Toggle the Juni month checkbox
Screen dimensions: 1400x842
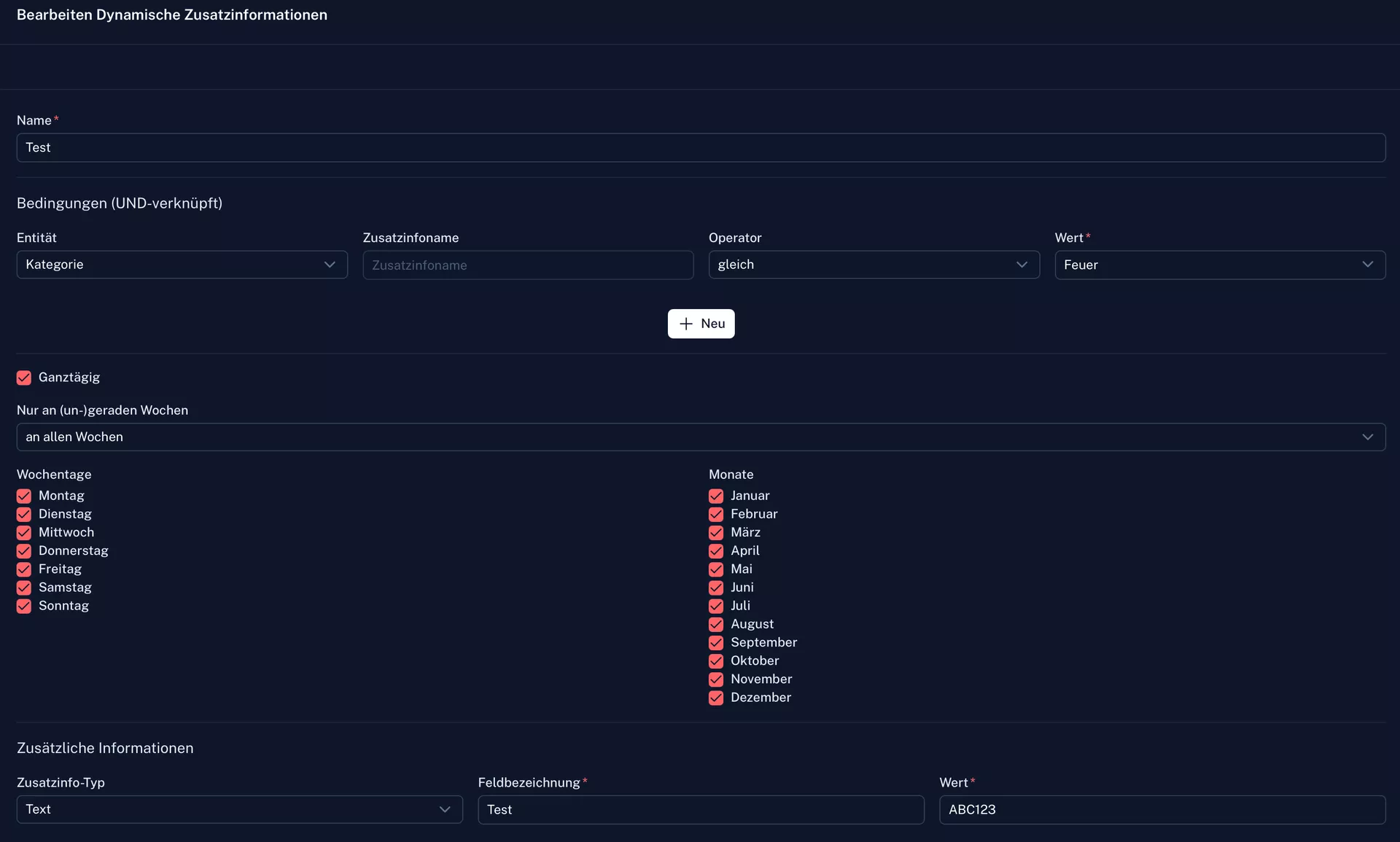(716, 588)
